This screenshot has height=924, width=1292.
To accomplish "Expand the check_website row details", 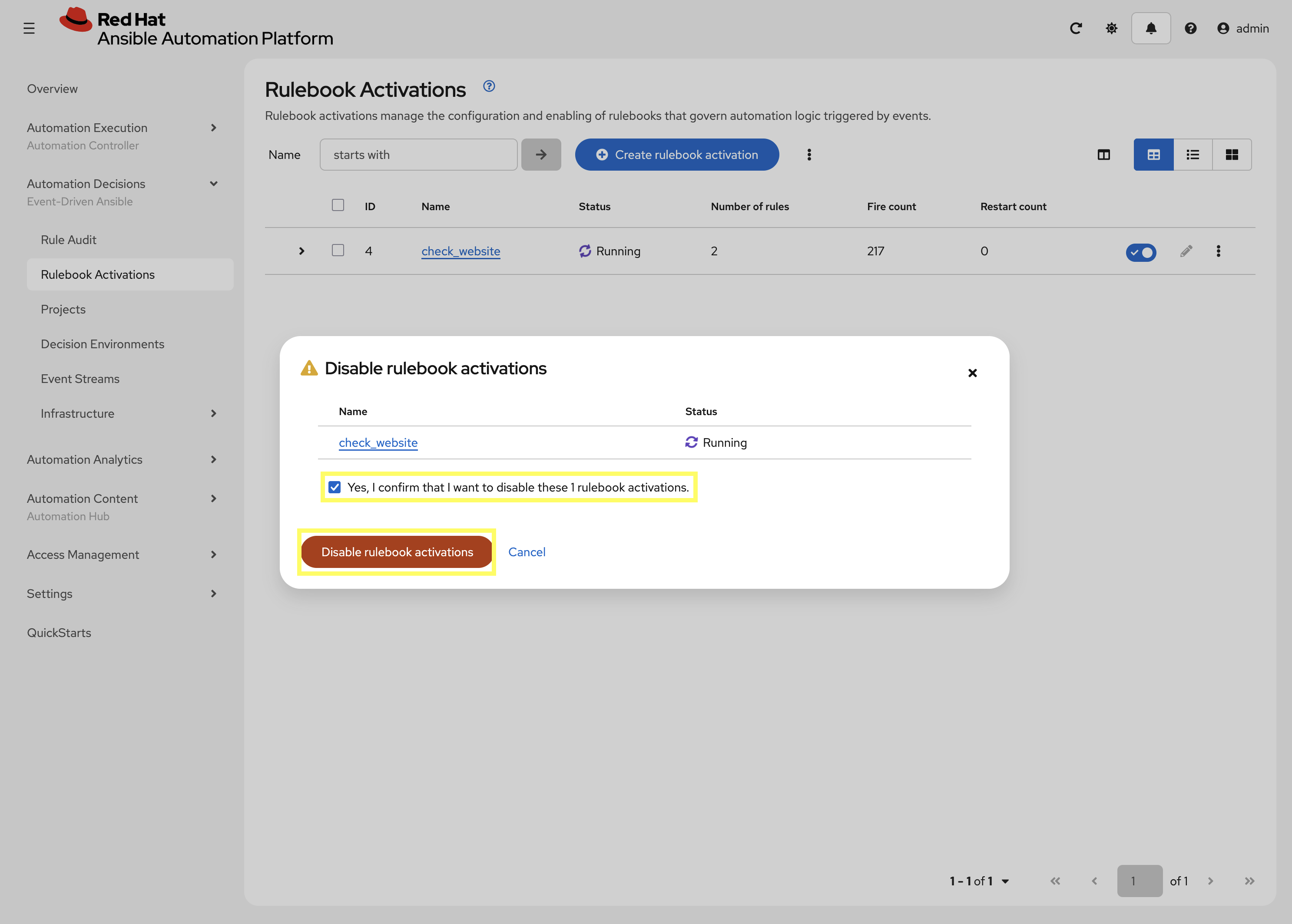I will (301, 251).
